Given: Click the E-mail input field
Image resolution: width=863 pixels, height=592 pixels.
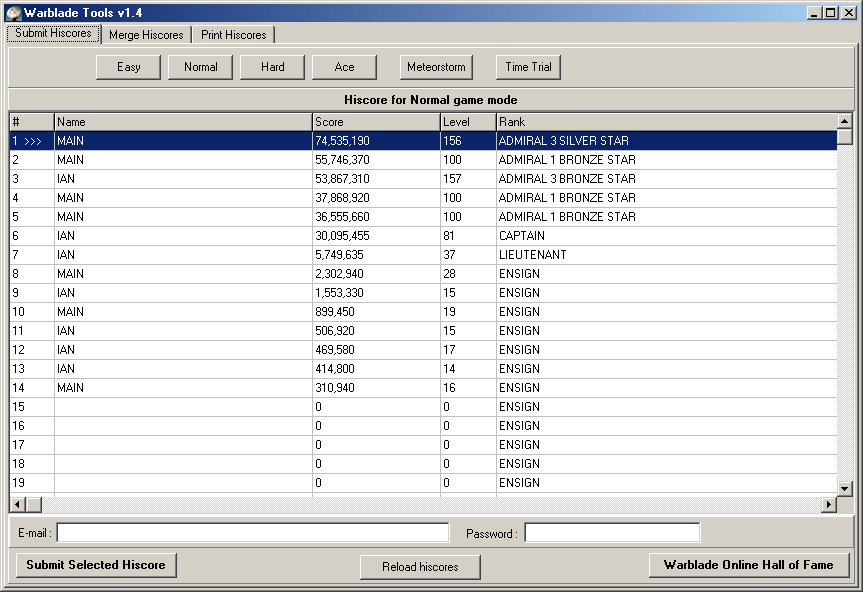Looking at the screenshot, I should [253, 533].
